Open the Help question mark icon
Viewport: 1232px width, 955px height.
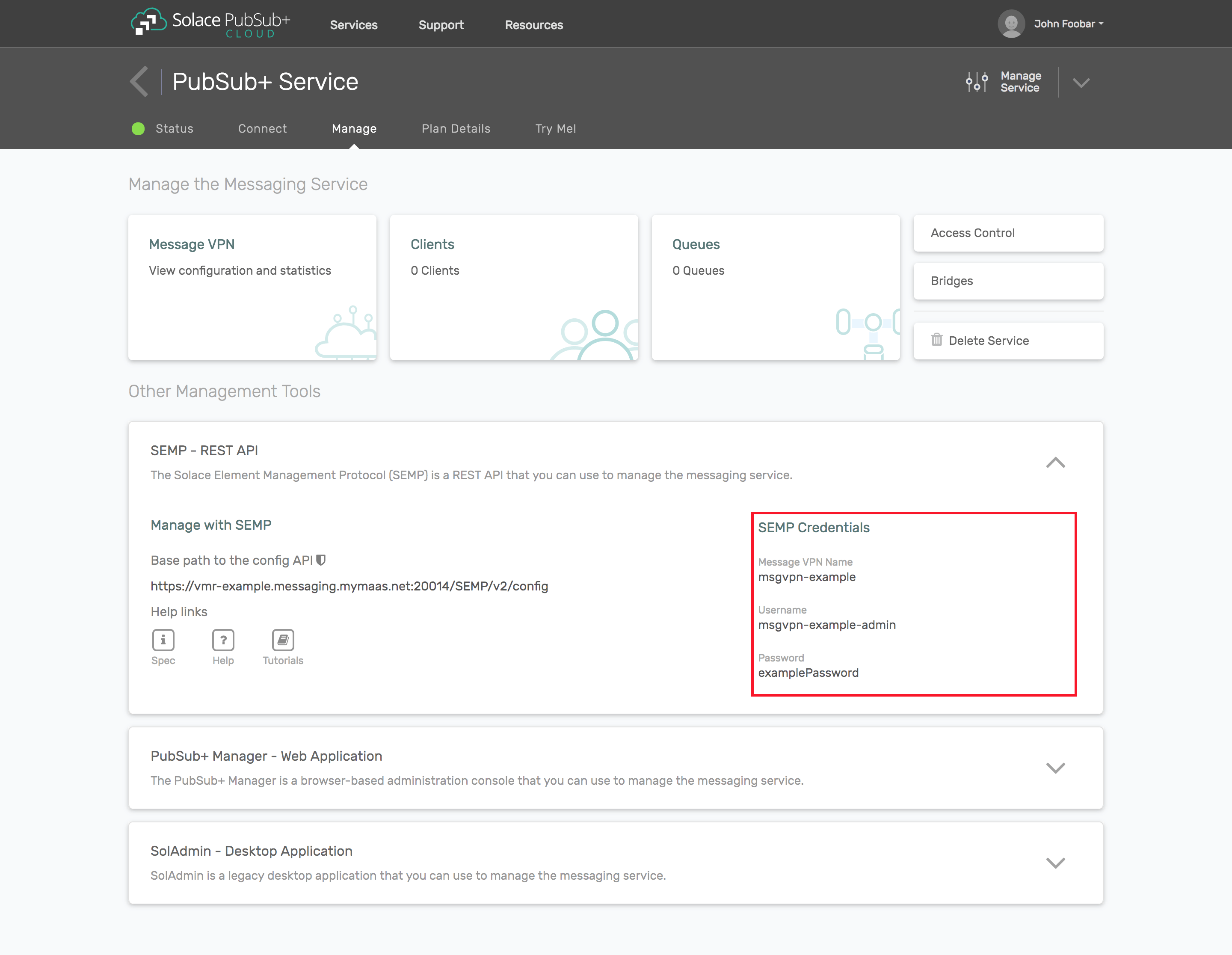223,640
